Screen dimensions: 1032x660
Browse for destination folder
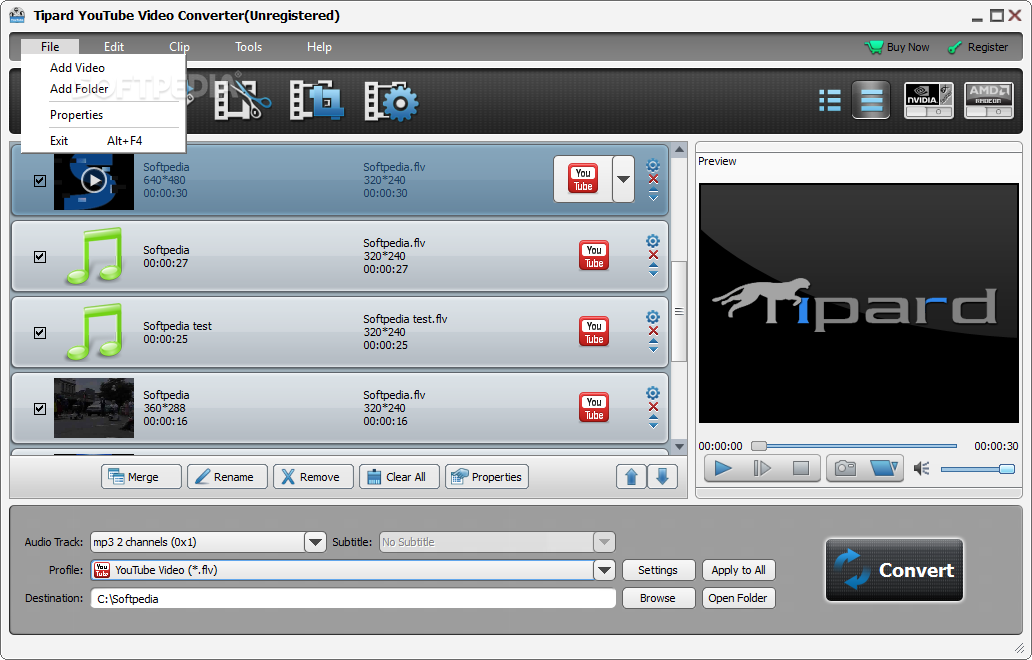click(x=658, y=598)
